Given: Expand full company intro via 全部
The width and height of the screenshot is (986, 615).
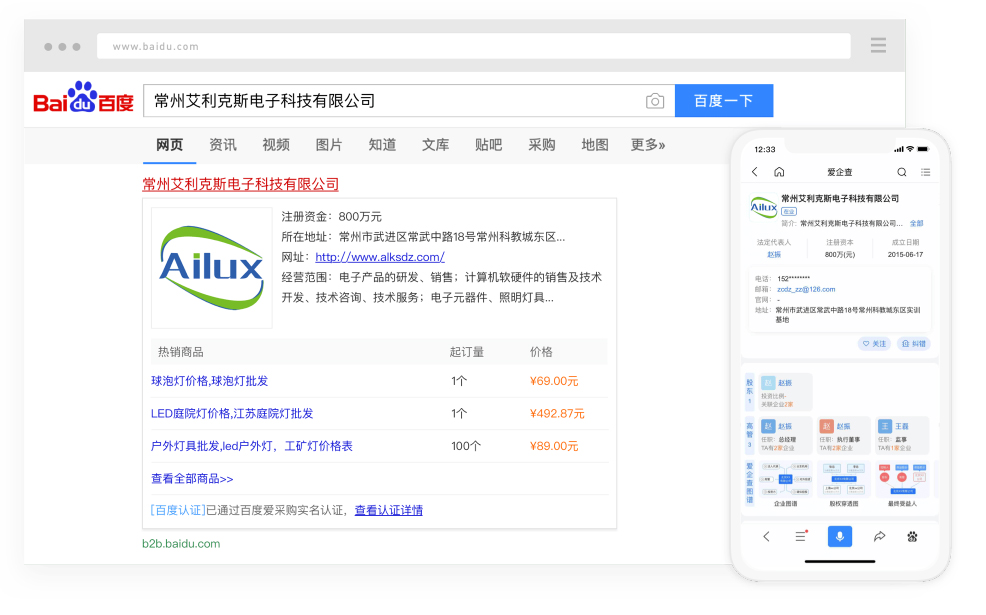Looking at the screenshot, I should (916, 223).
